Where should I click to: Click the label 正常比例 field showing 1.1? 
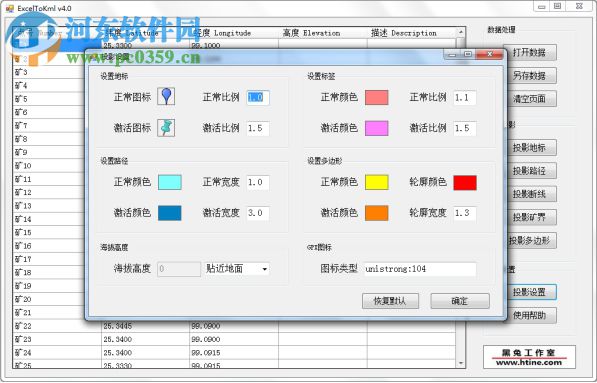tap(465, 97)
